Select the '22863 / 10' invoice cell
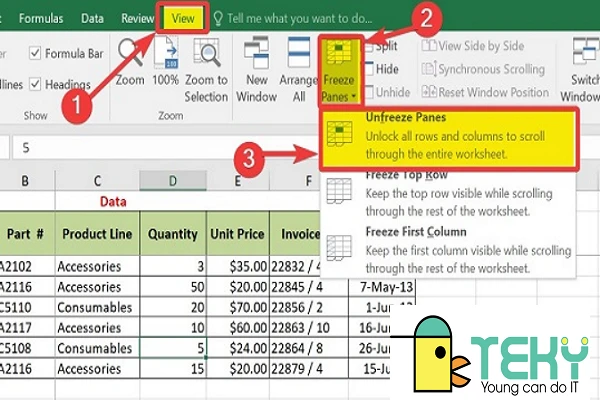The height and width of the screenshot is (400, 600). click(309, 328)
